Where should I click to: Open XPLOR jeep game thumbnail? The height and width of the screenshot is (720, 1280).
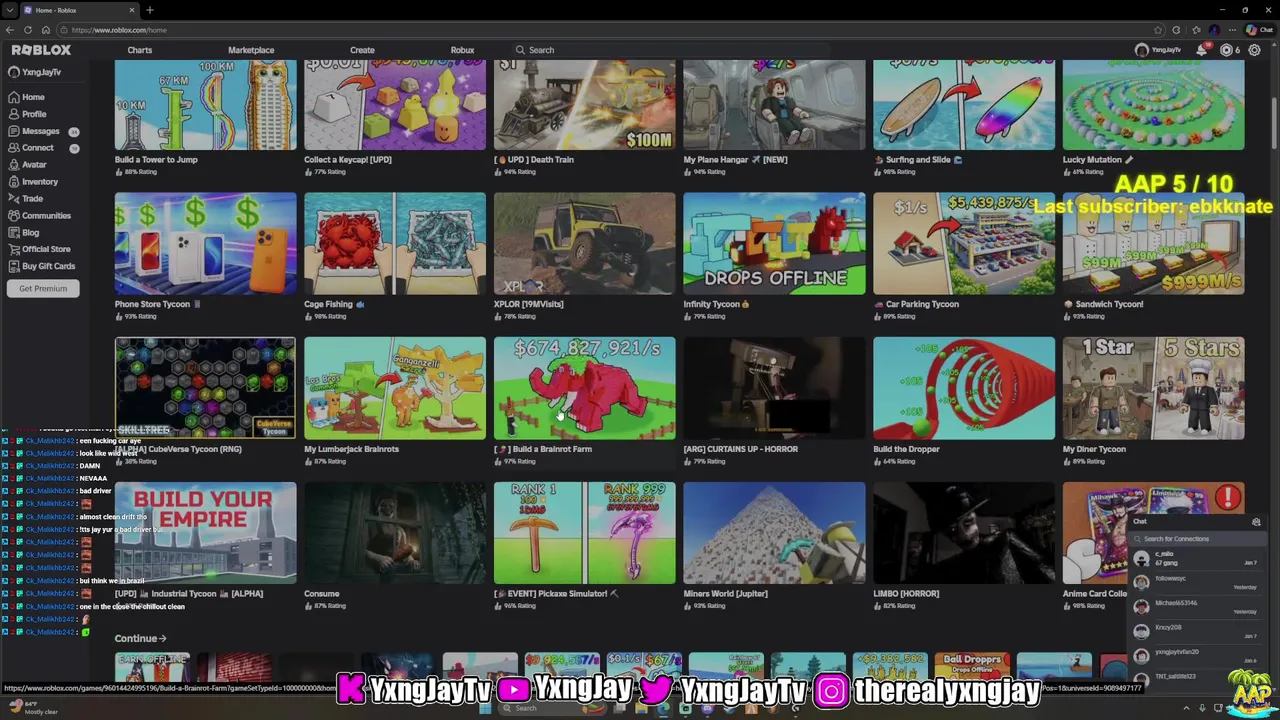584,243
